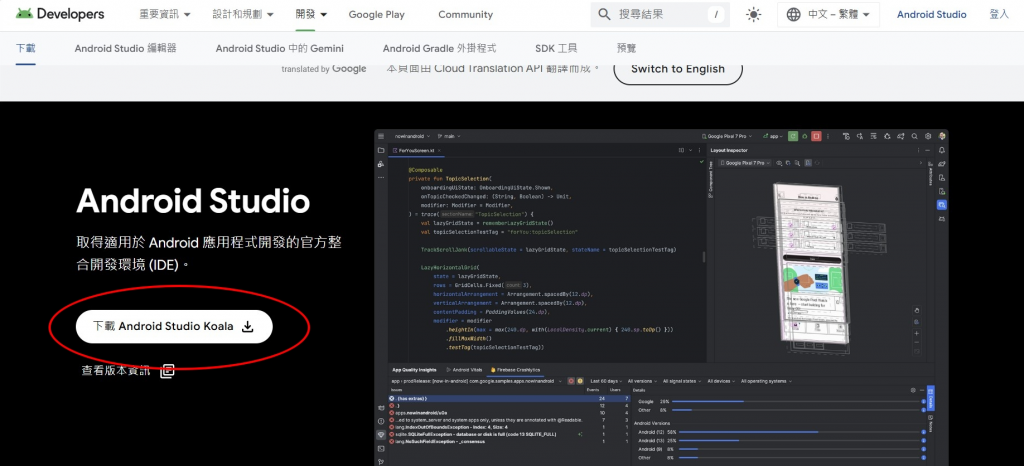Click the magnifier icon in search box
Viewport: 1024px width, 466px height.
click(x=605, y=14)
